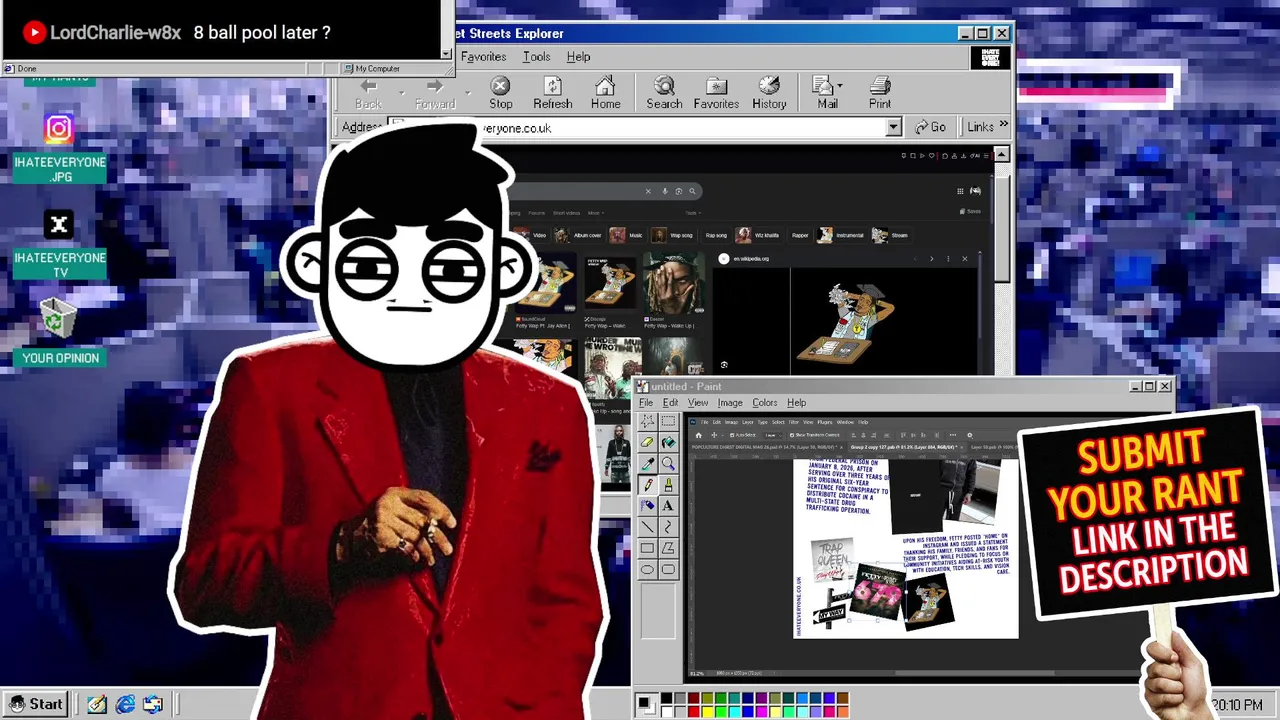Image resolution: width=1280 pixels, height=720 pixels.
Task: Open the YOUR OPINION recycle bin icon
Action: pyautogui.click(x=59, y=332)
